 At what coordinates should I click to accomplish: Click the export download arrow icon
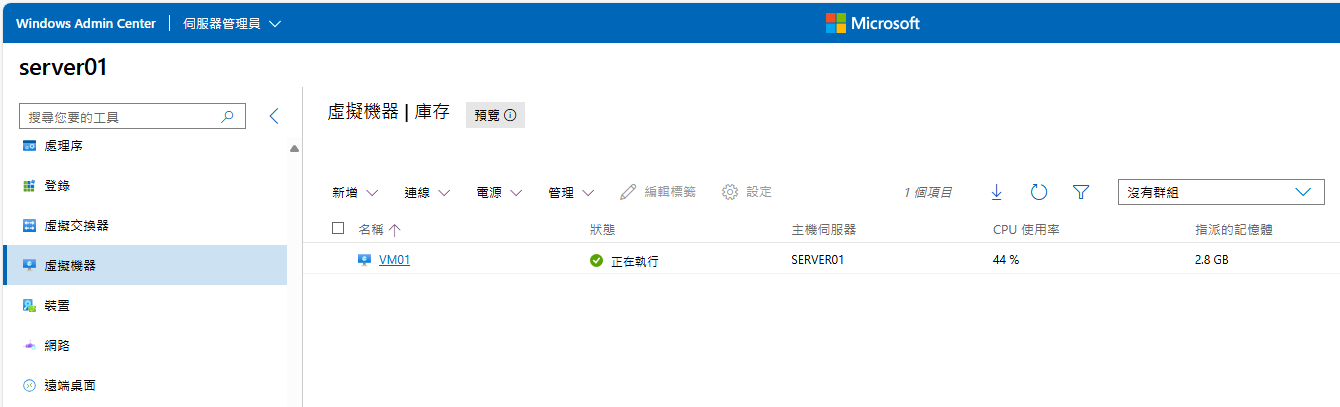(x=996, y=192)
